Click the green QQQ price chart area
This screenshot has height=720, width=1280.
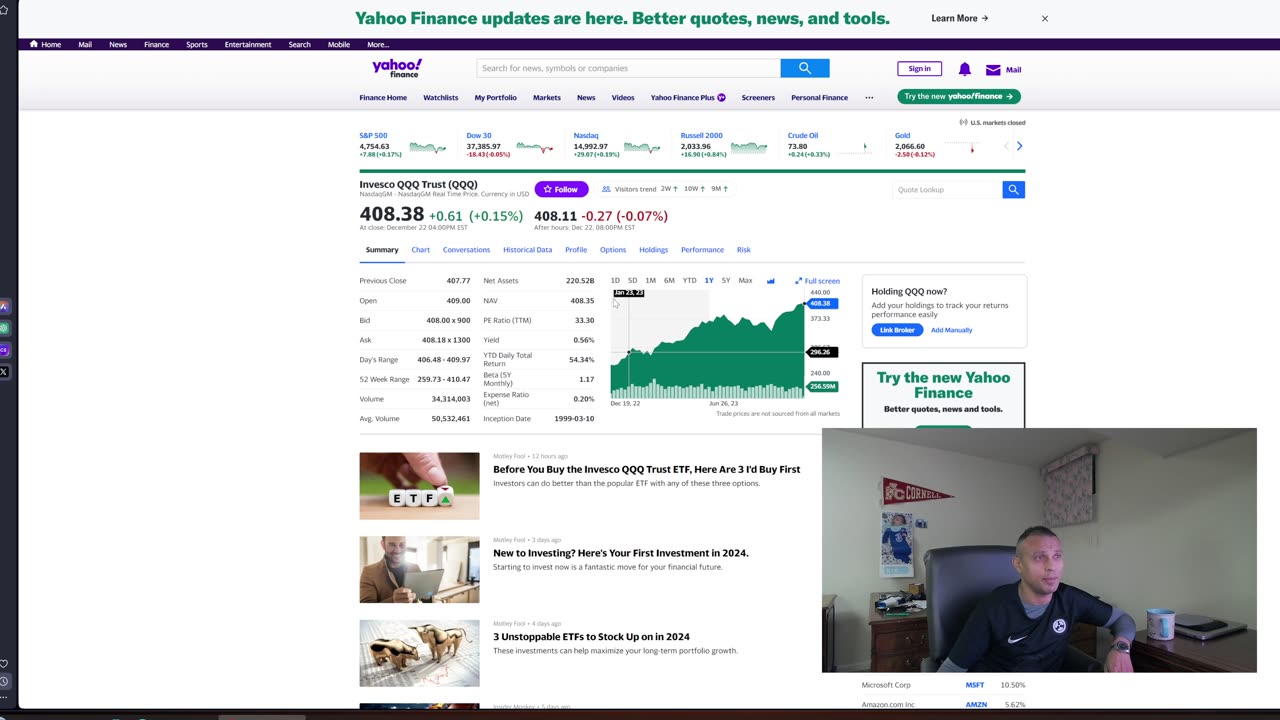pyautogui.click(x=708, y=345)
